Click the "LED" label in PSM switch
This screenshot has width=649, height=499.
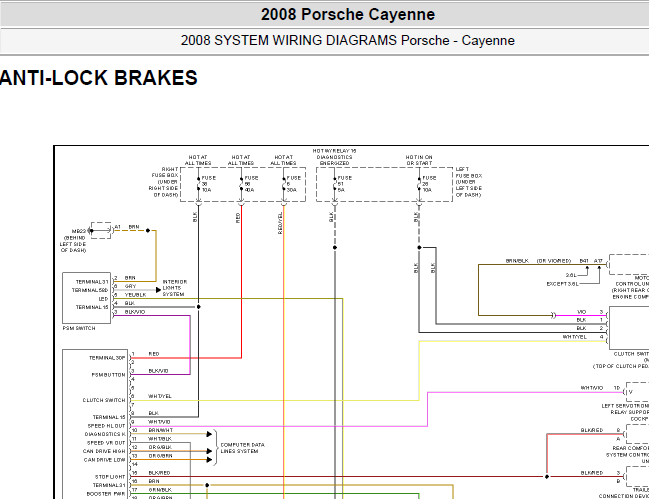point(103,299)
